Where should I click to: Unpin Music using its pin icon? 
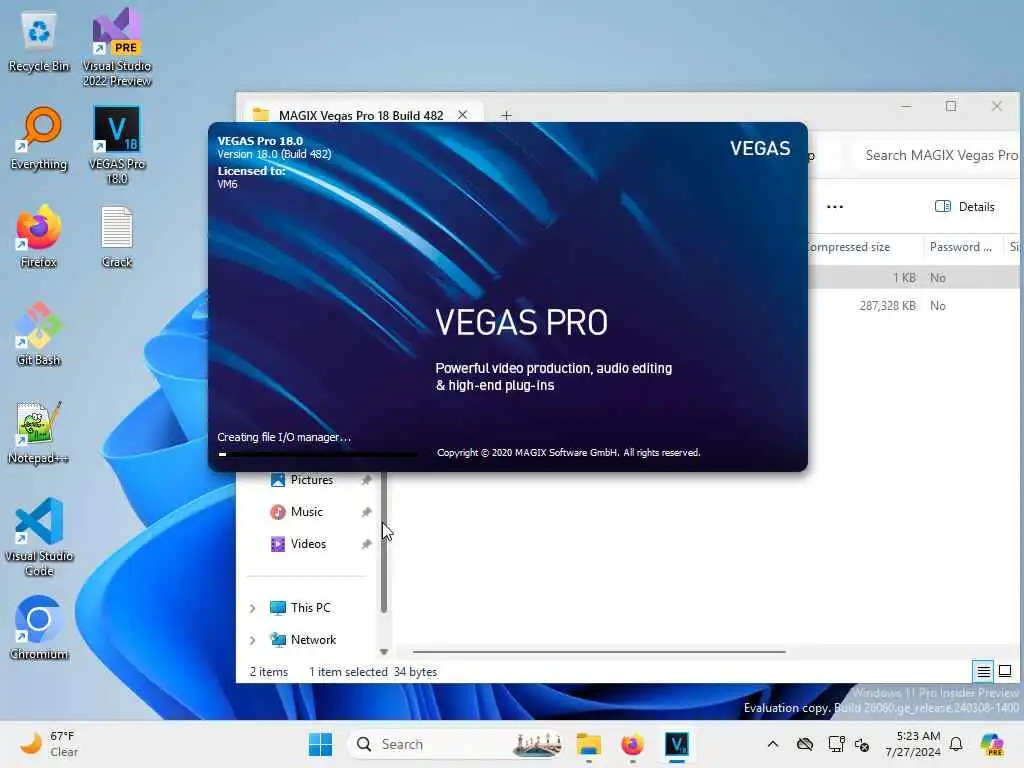(x=366, y=512)
